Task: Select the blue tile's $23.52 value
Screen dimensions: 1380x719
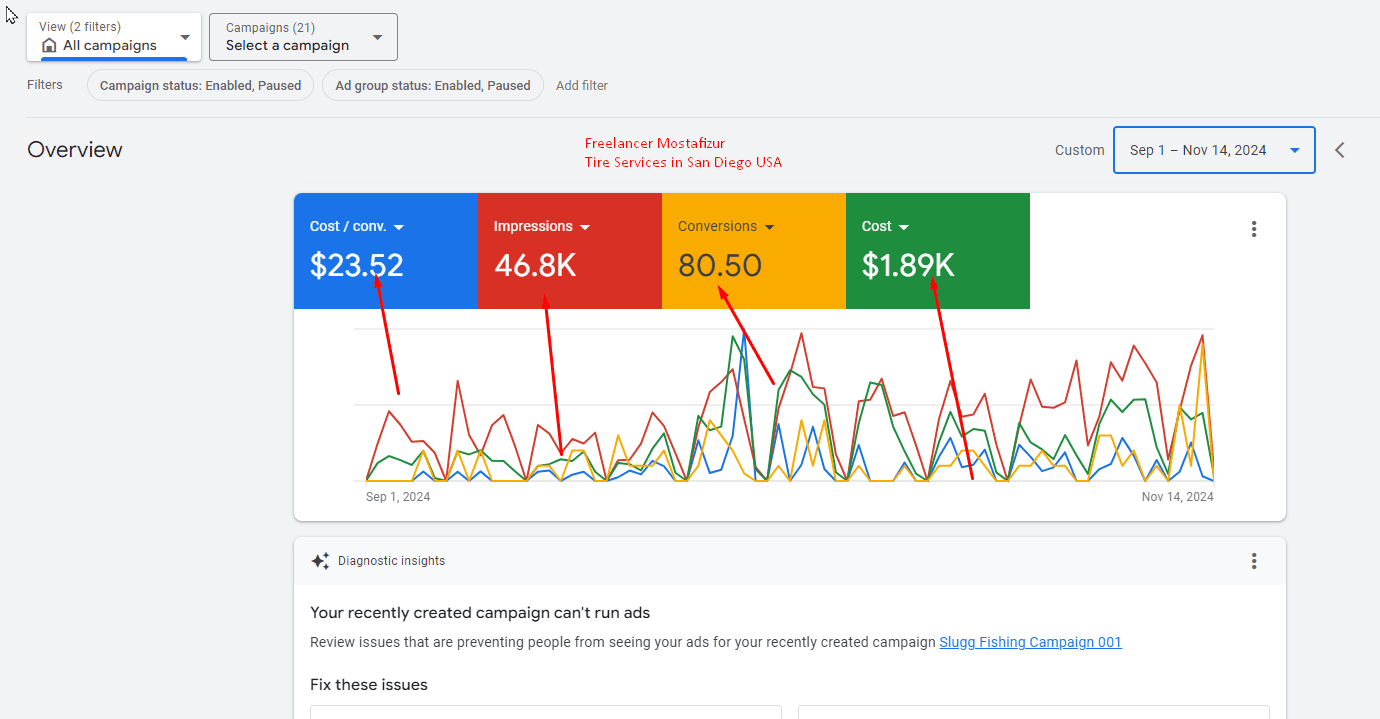Action: [x=356, y=265]
